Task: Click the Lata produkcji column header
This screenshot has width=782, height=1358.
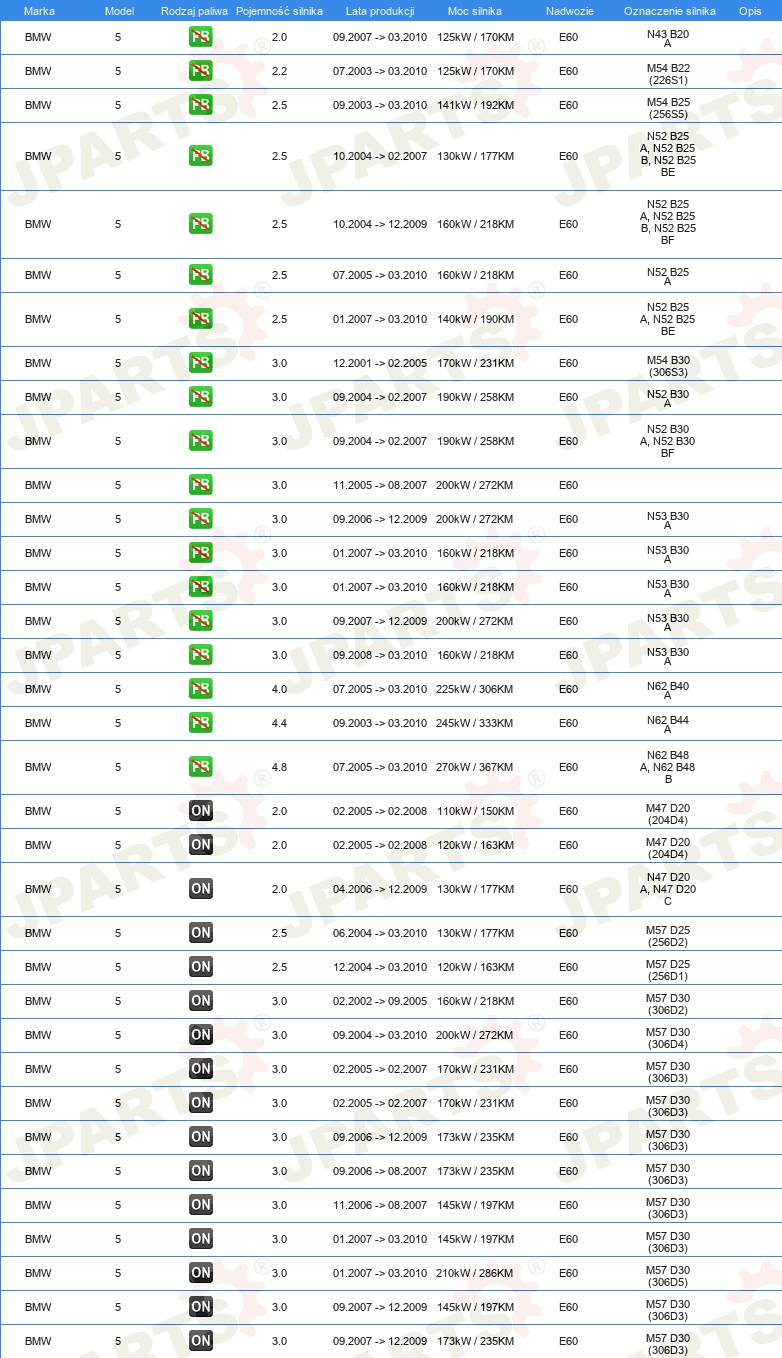Action: coord(380,10)
